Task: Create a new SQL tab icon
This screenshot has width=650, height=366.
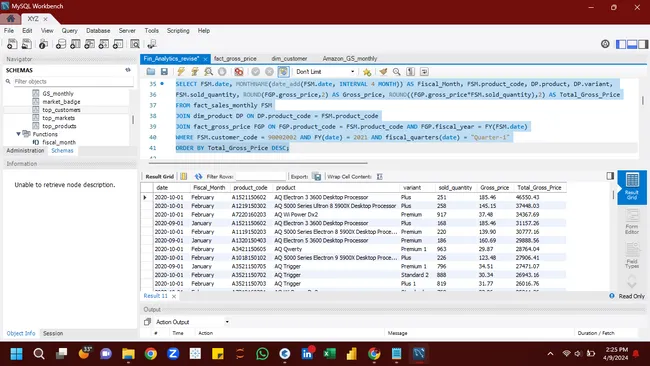Action: tap(12, 44)
